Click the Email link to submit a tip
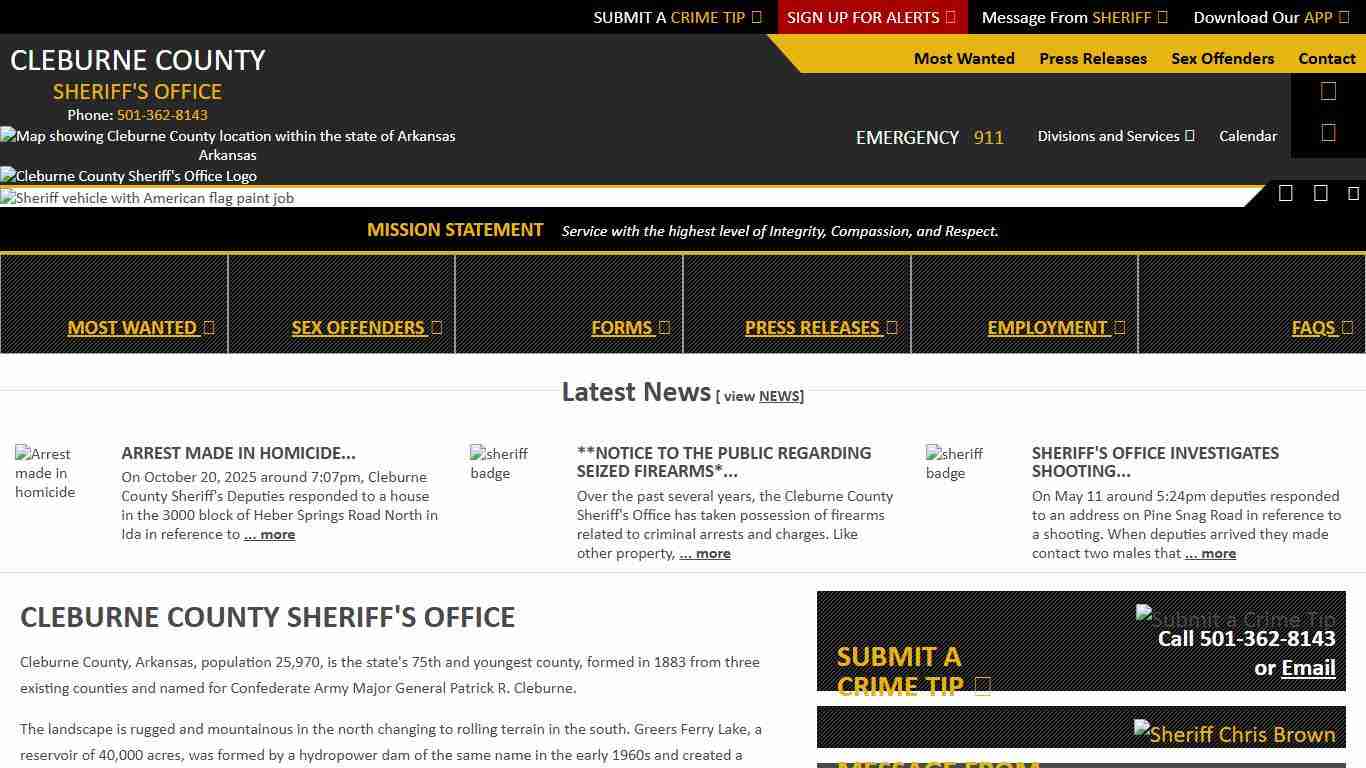Viewport: 1366px width, 768px height. (1308, 668)
